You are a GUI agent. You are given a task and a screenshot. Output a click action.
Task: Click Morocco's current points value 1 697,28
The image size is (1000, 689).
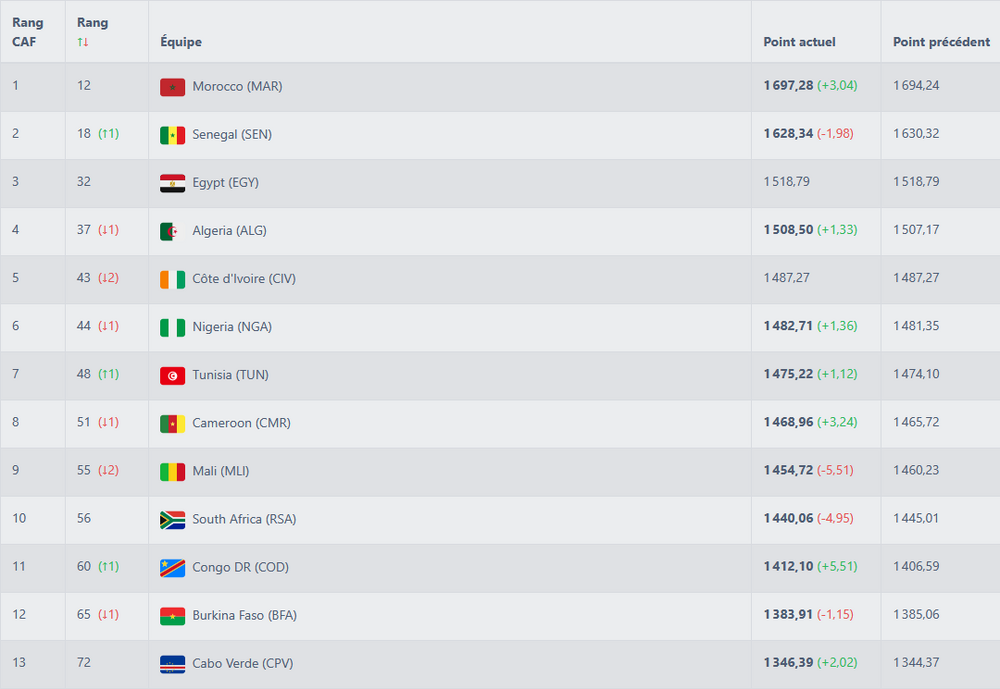click(x=788, y=86)
